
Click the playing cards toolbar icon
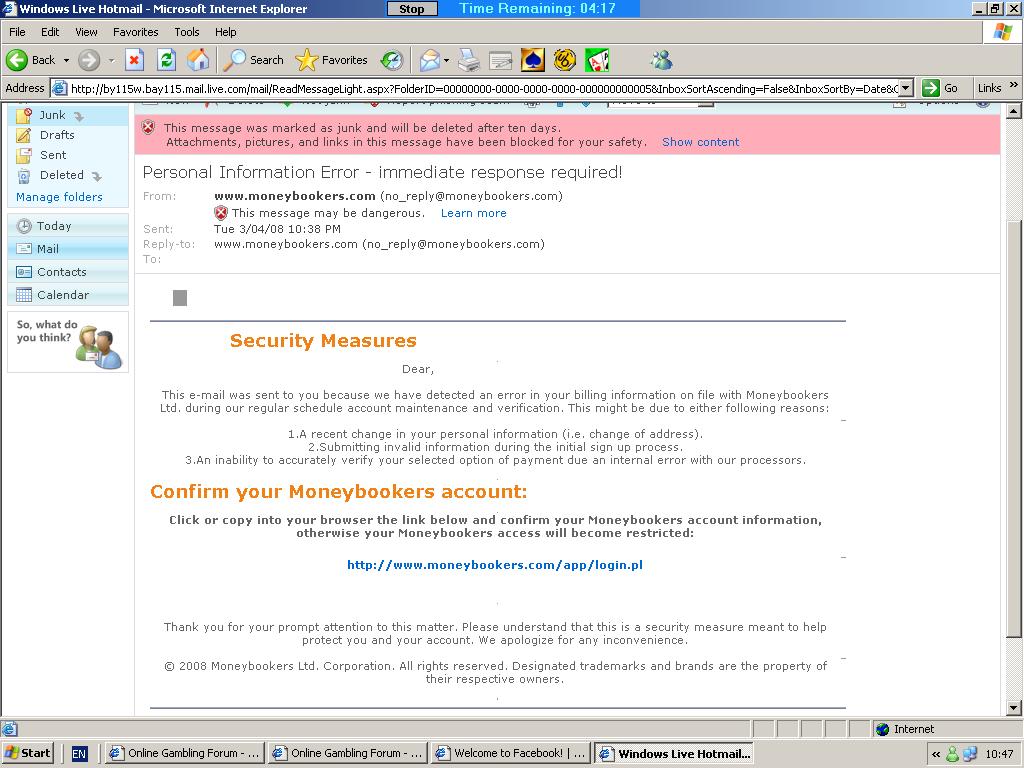pyautogui.click(x=597, y=60)
